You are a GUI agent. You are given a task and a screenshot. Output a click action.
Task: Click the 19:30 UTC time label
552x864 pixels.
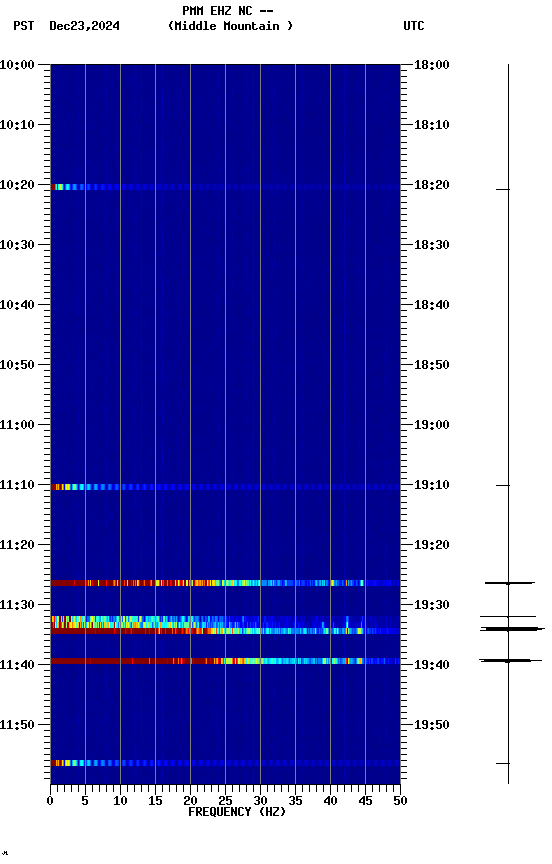click(432, 605)
